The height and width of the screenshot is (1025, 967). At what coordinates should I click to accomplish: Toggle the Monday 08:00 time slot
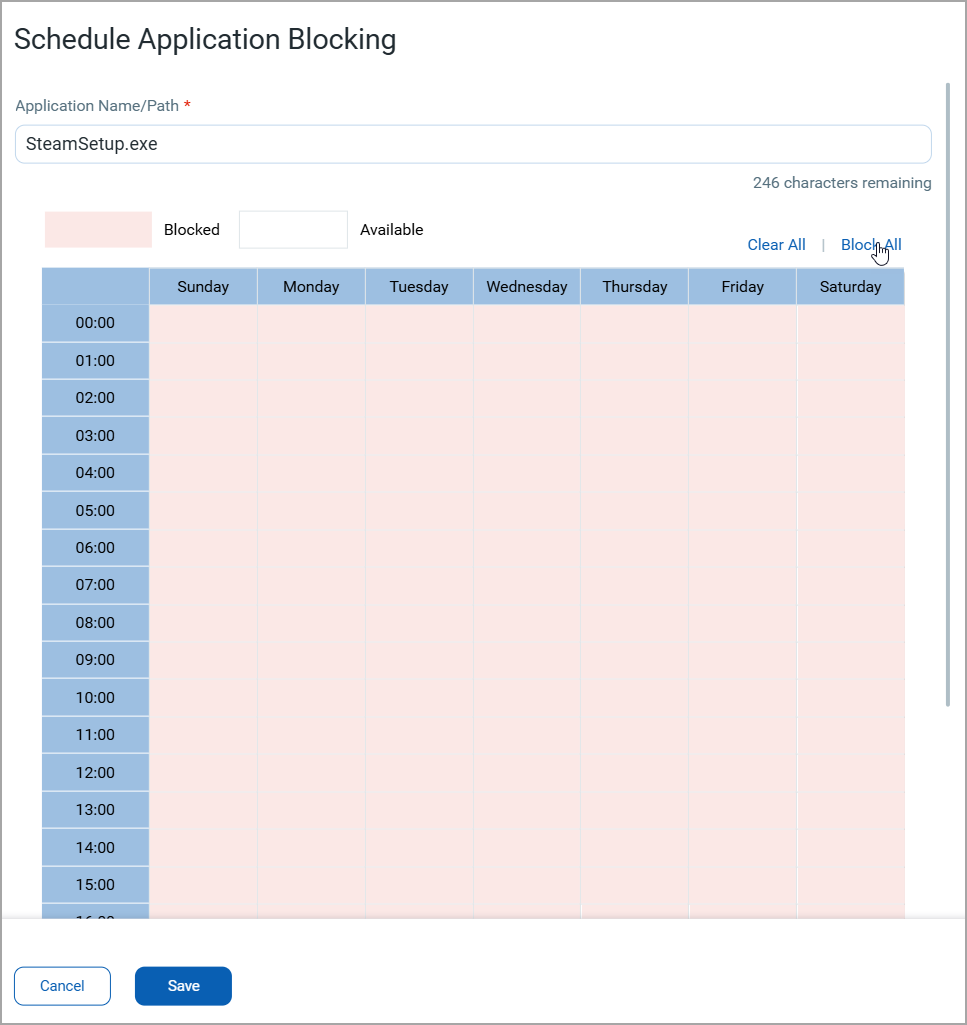[x=311, y=622]
